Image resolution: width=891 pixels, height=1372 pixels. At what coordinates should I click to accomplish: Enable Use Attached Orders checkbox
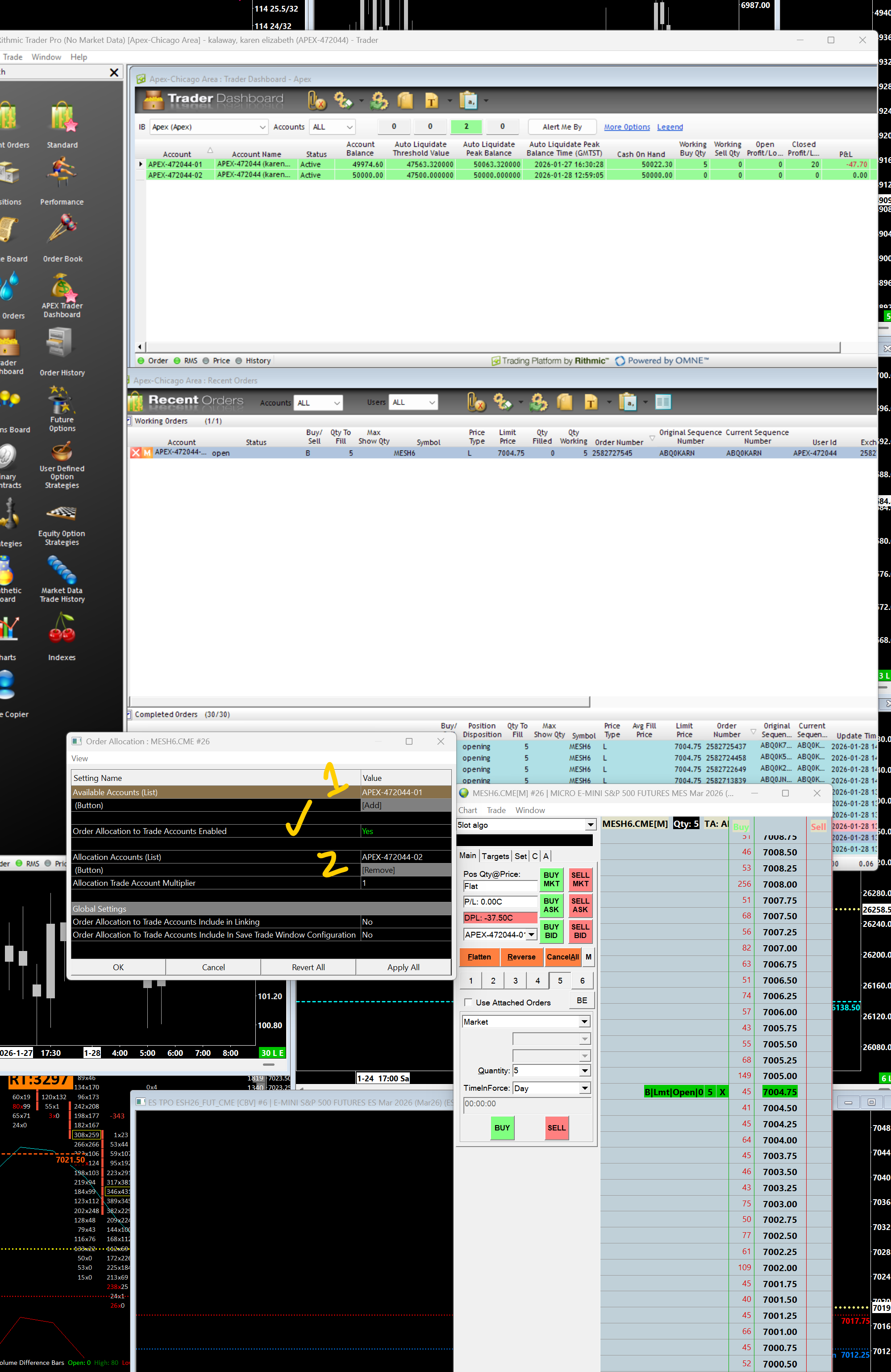[x=469, y=1002]
